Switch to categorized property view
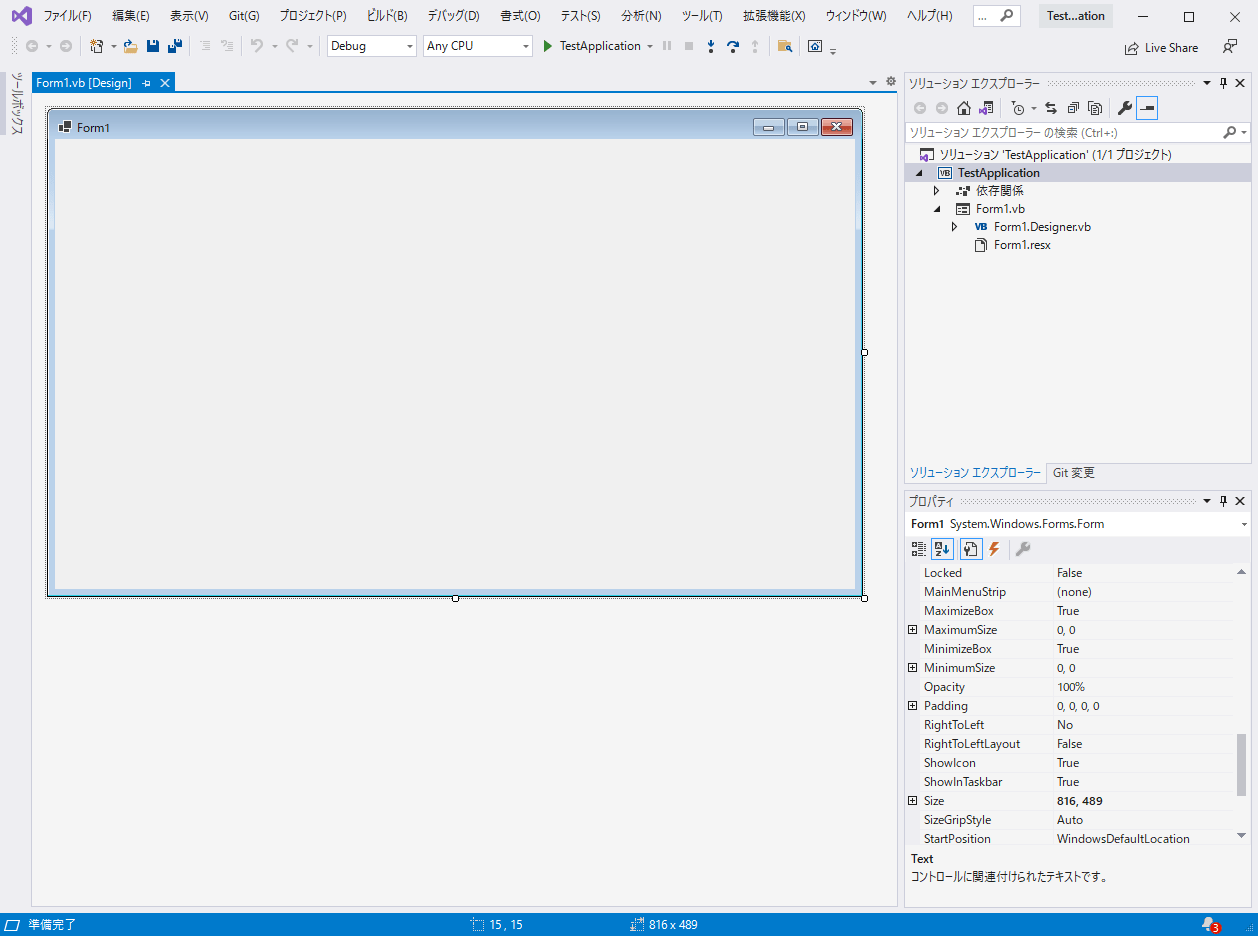The image size is (1258, 936). (917, 548)
